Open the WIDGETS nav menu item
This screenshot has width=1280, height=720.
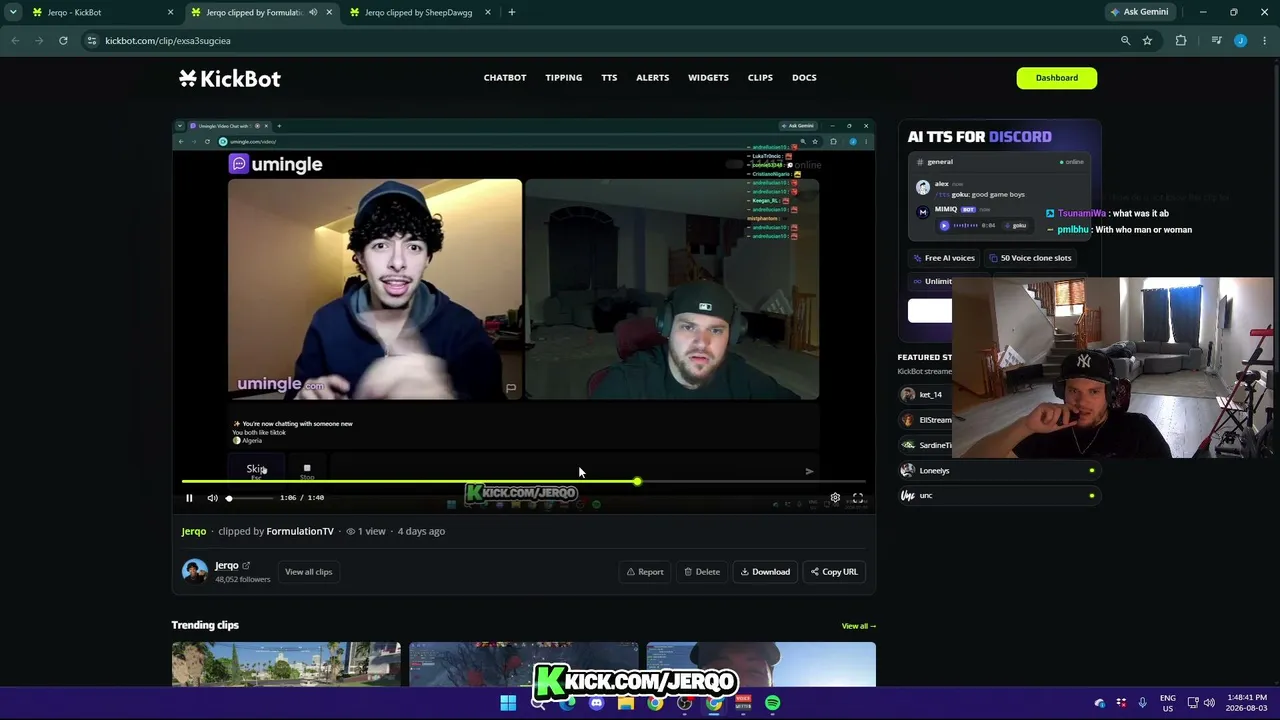click(708, 78)
